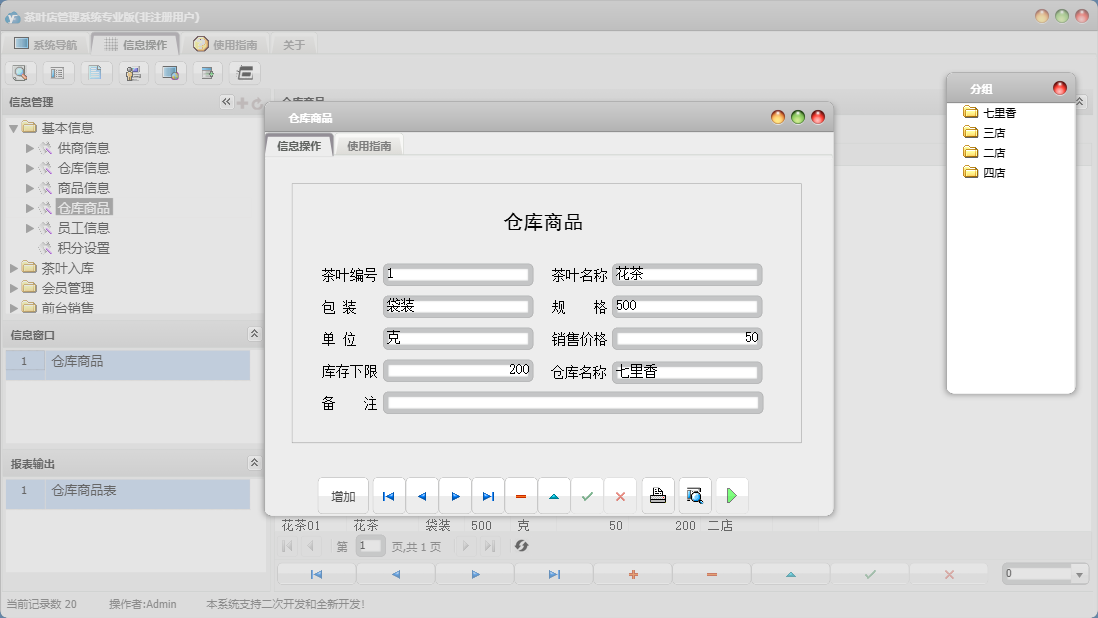Screen dimensions: 1098x618
Task: Delete the record using the red minus icon
Action: click(521, 495)
